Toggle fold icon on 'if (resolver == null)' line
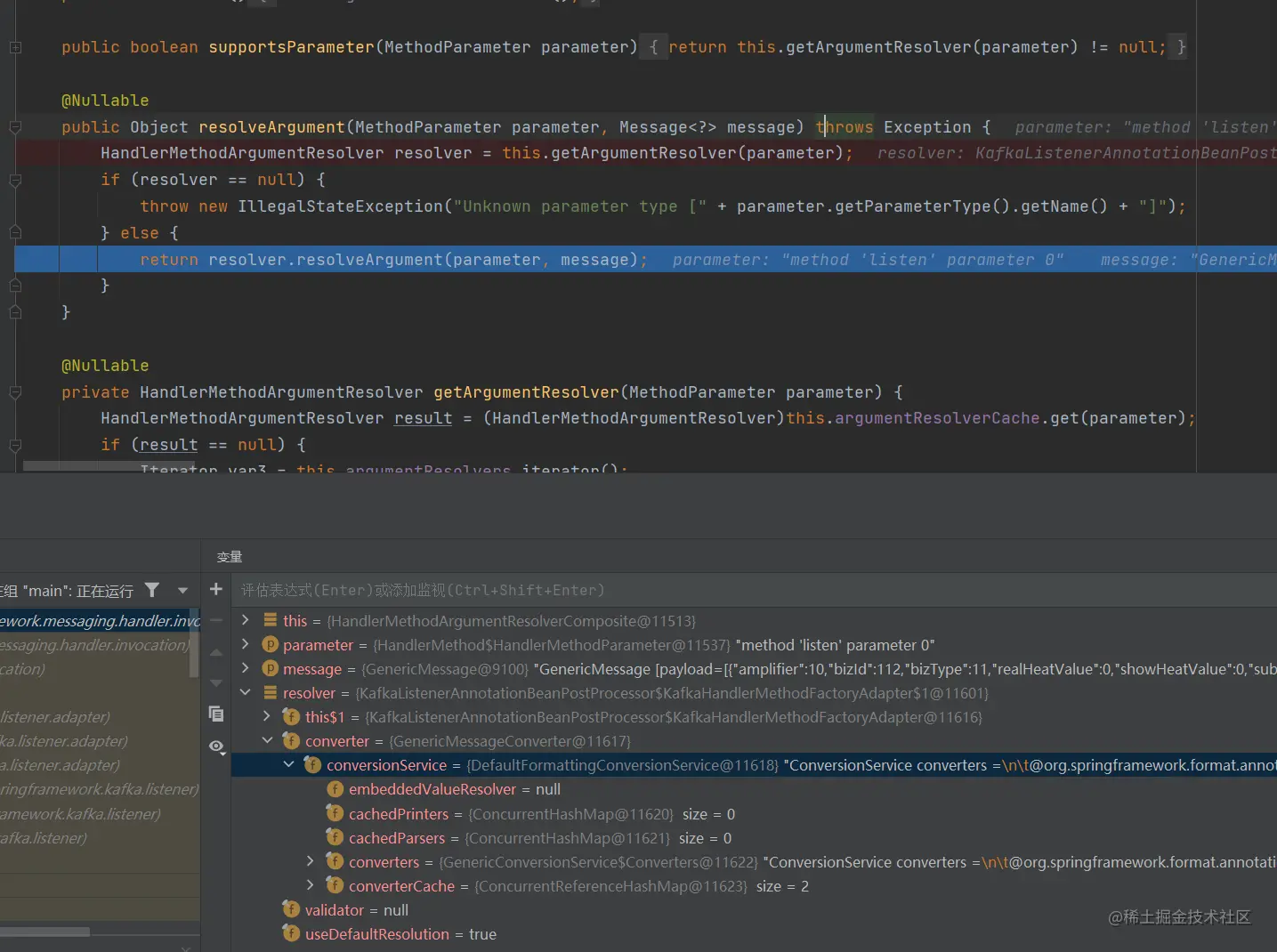Image resolution: width=1277 pixels, height=952 pixels. click(x=15, y=180)
